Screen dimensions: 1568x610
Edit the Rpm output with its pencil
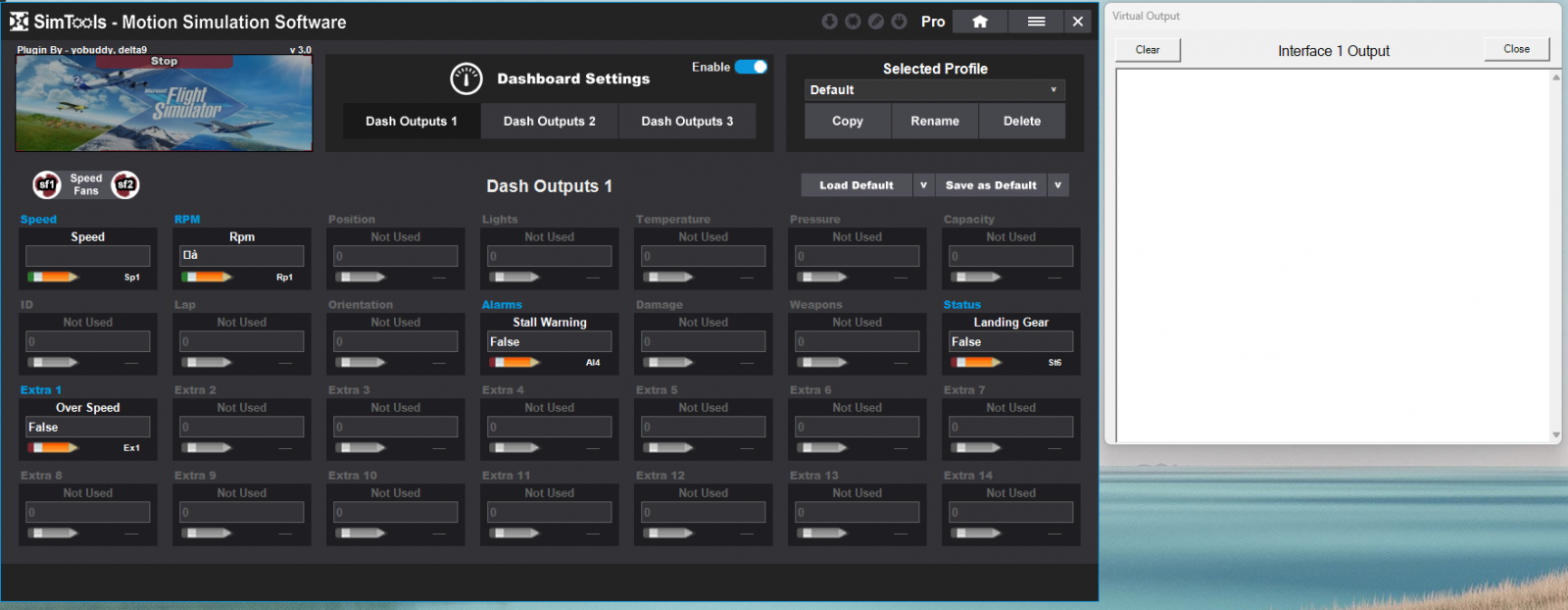207,278
